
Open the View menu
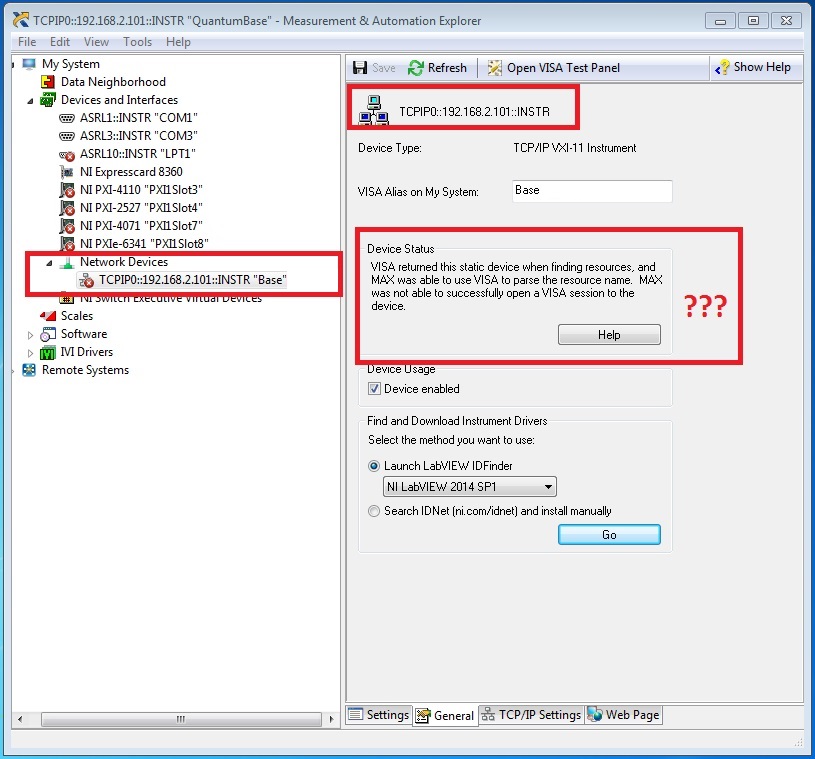coord(96,42)
